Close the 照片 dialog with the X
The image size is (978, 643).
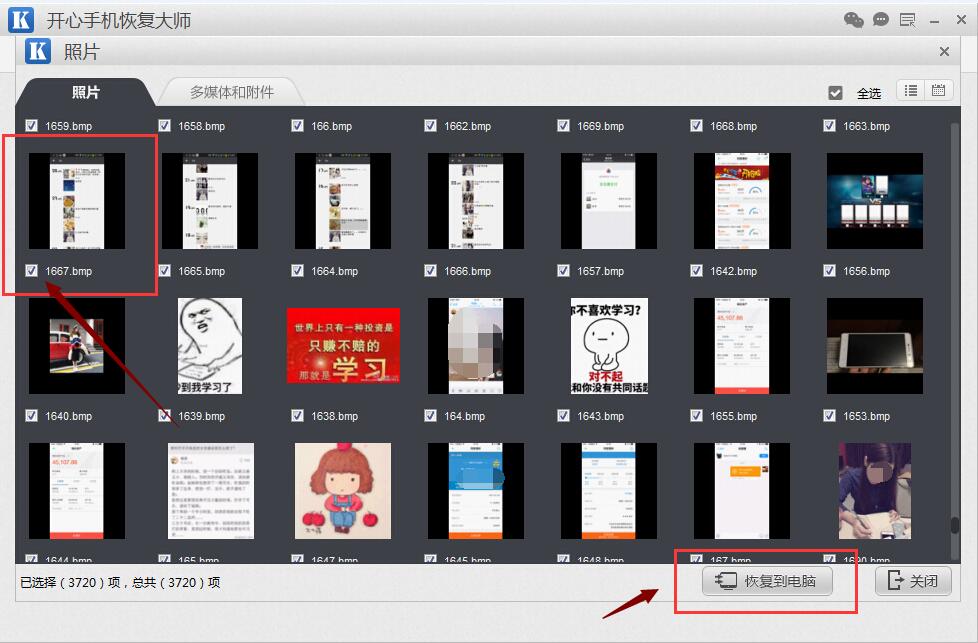(x=944, y=51)
